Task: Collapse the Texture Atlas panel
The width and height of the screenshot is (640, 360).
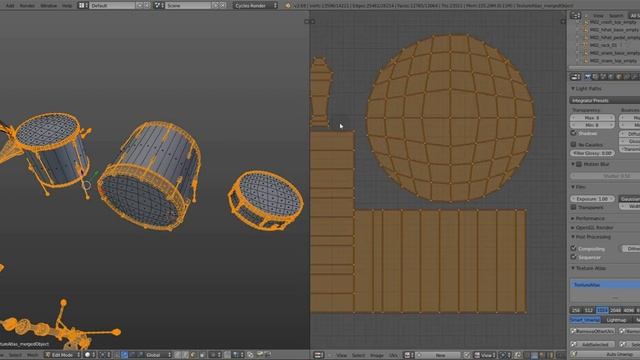Action: tap(573, 268)
